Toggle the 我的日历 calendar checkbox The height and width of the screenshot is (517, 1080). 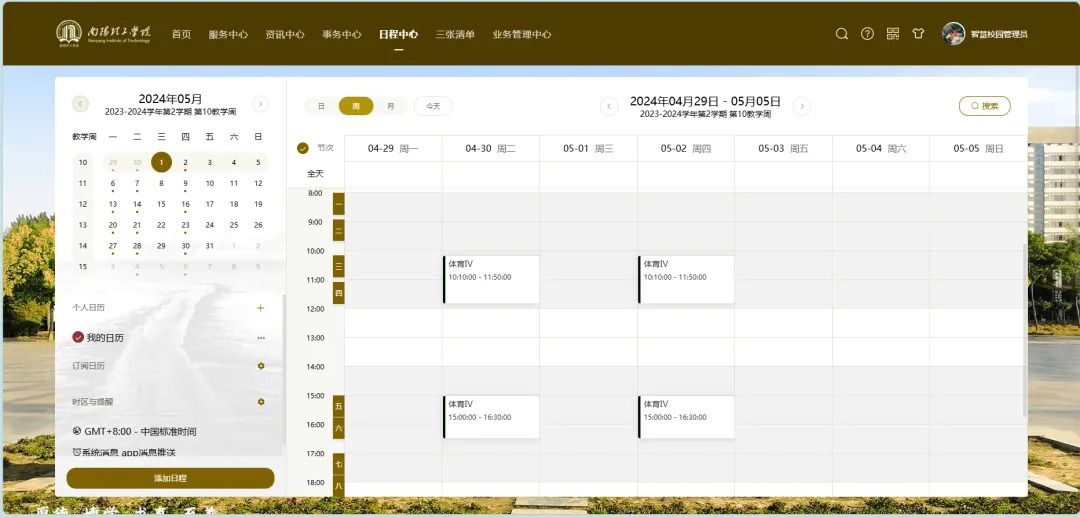(x=79, y=338)
